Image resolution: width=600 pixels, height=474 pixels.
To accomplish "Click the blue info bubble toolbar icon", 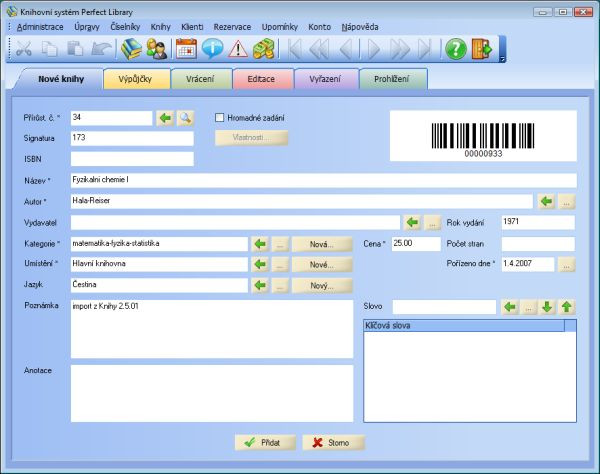I will tap(212, 49).
